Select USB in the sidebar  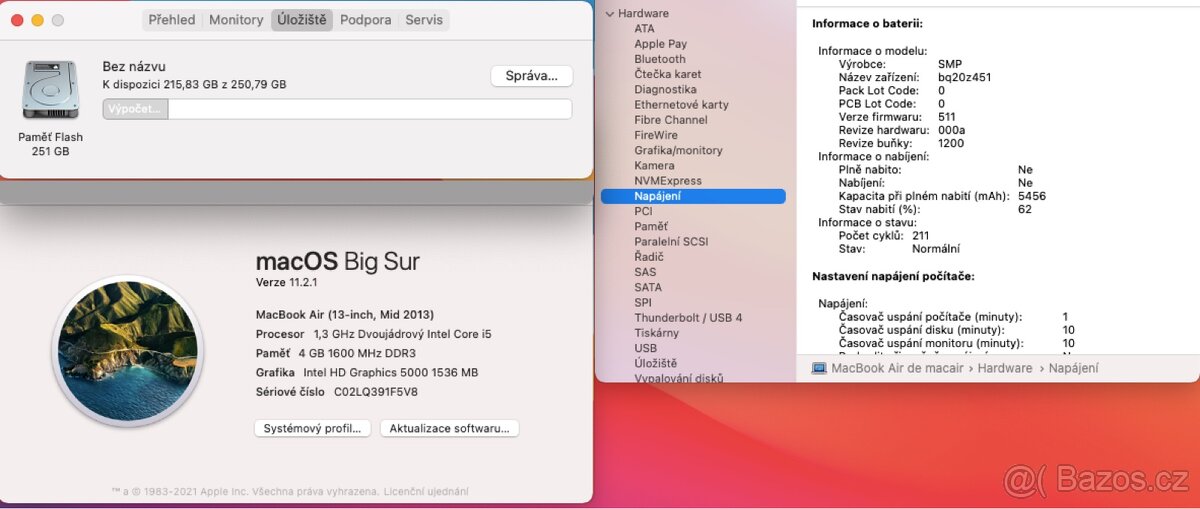[x=645, y=348]
